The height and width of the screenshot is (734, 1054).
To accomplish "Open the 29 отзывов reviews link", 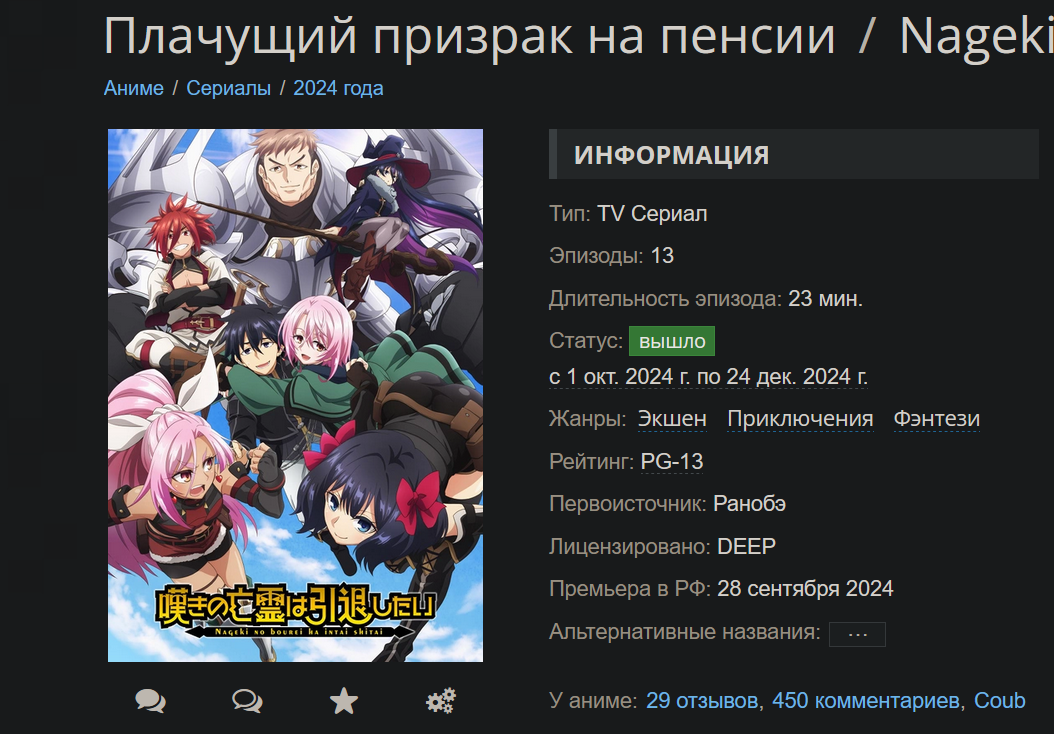I will [x=702, y=700].
